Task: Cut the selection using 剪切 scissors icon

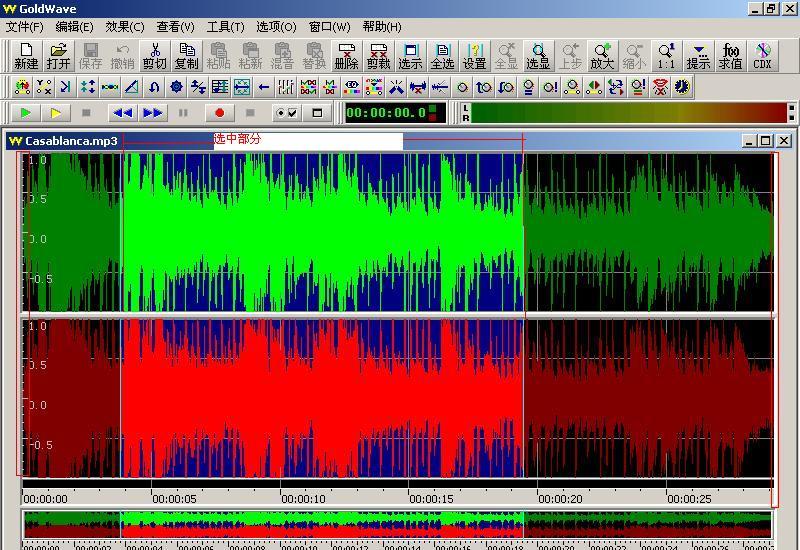Action: (154, 56)
